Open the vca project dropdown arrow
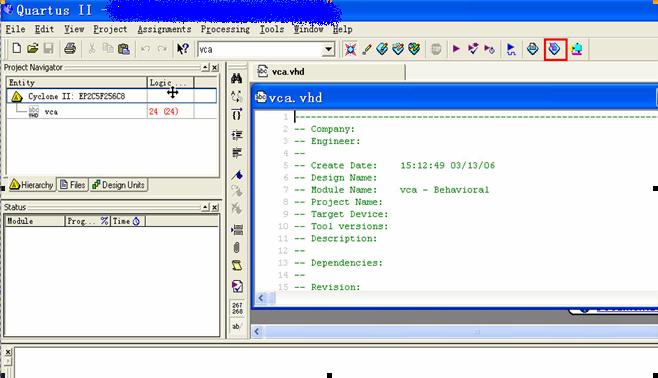The height and width of the screenshot is (378, 658). point(329,50)
